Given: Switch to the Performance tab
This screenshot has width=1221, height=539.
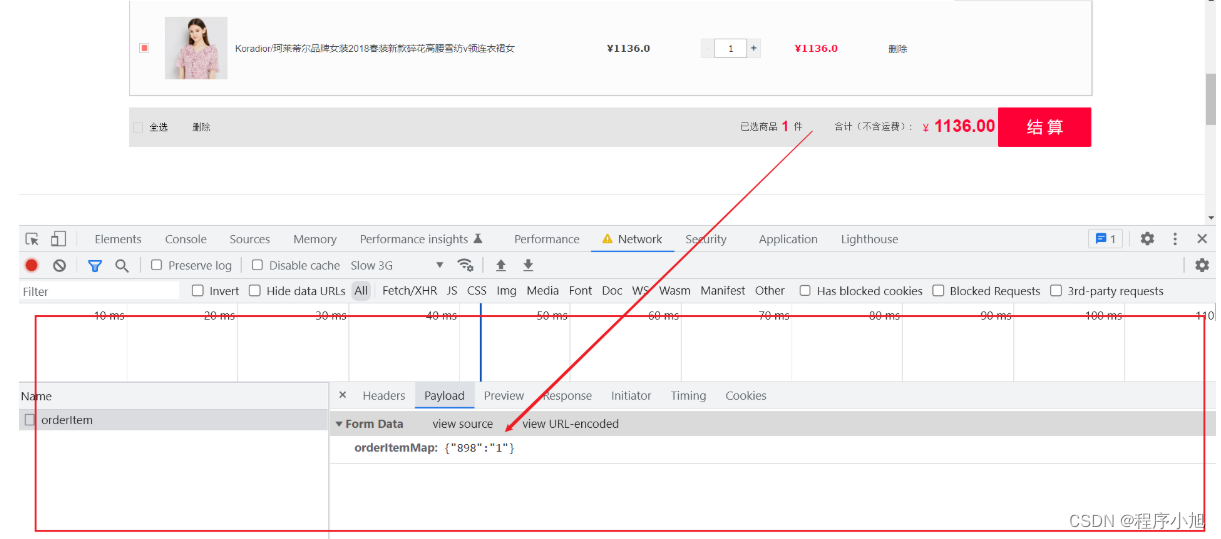Looking at the screenshot, I should coord(547,239).
